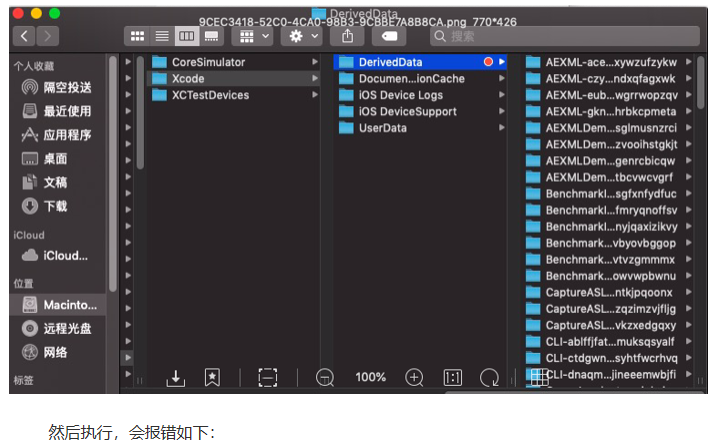Click the 1:1 actual size icon

click(453, 378)
